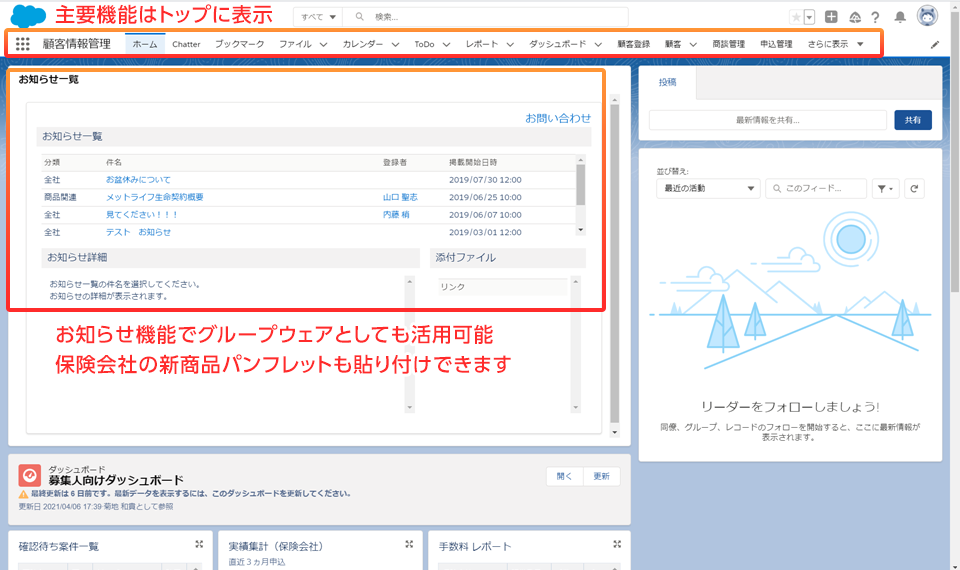The width and height of the screenshot is (960, 570).
Task: Open the App Launcher grid icon
Action: tap(23, 44)
